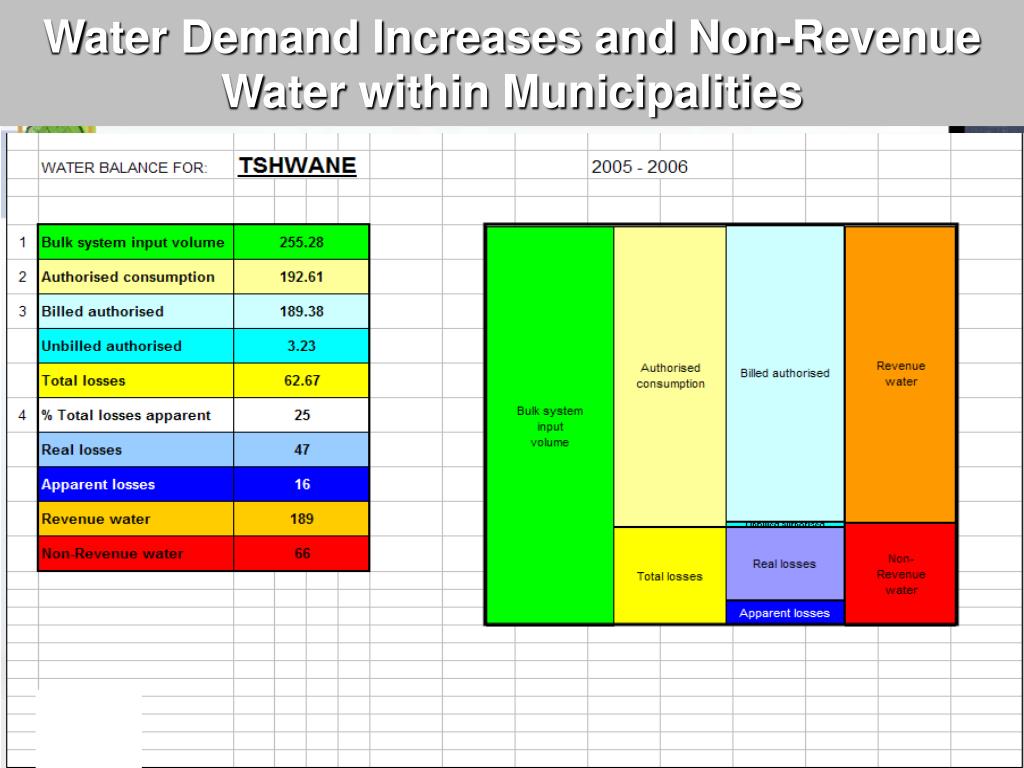Click the '2005 - 2006' period text
The image size is (1024, 768).
pos(639,167)
